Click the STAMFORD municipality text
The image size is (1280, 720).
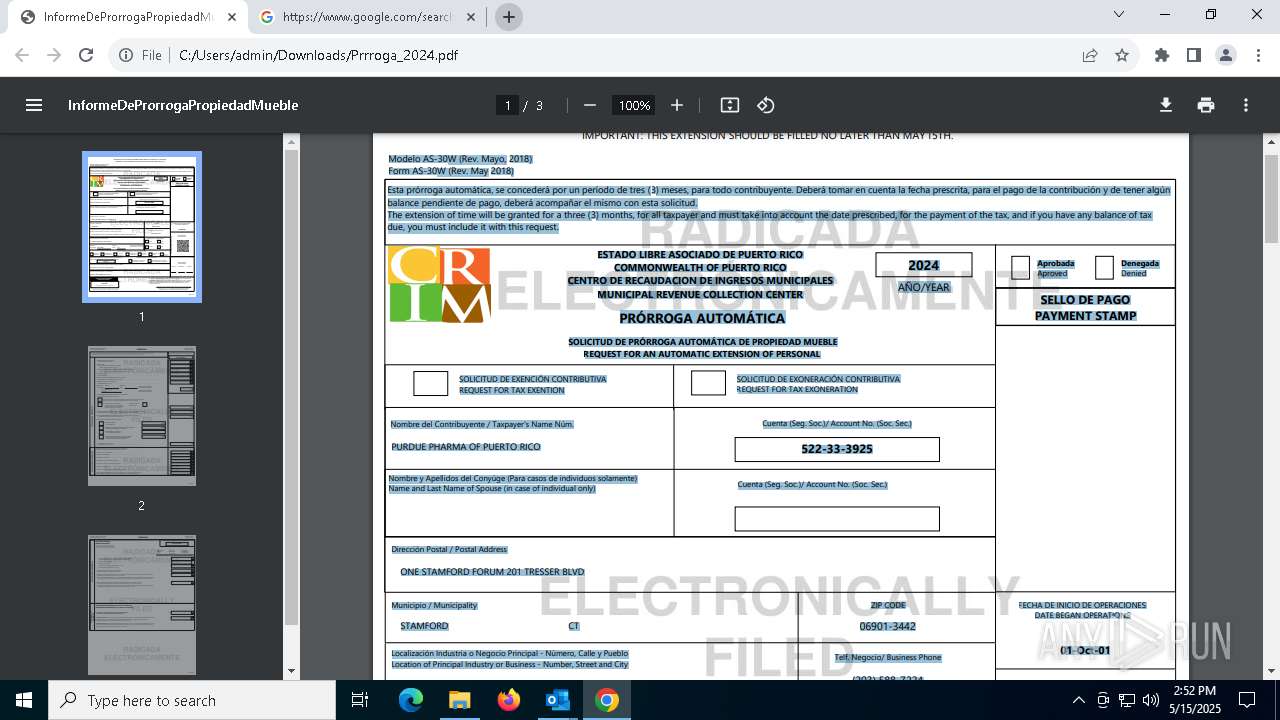(424, 626)
